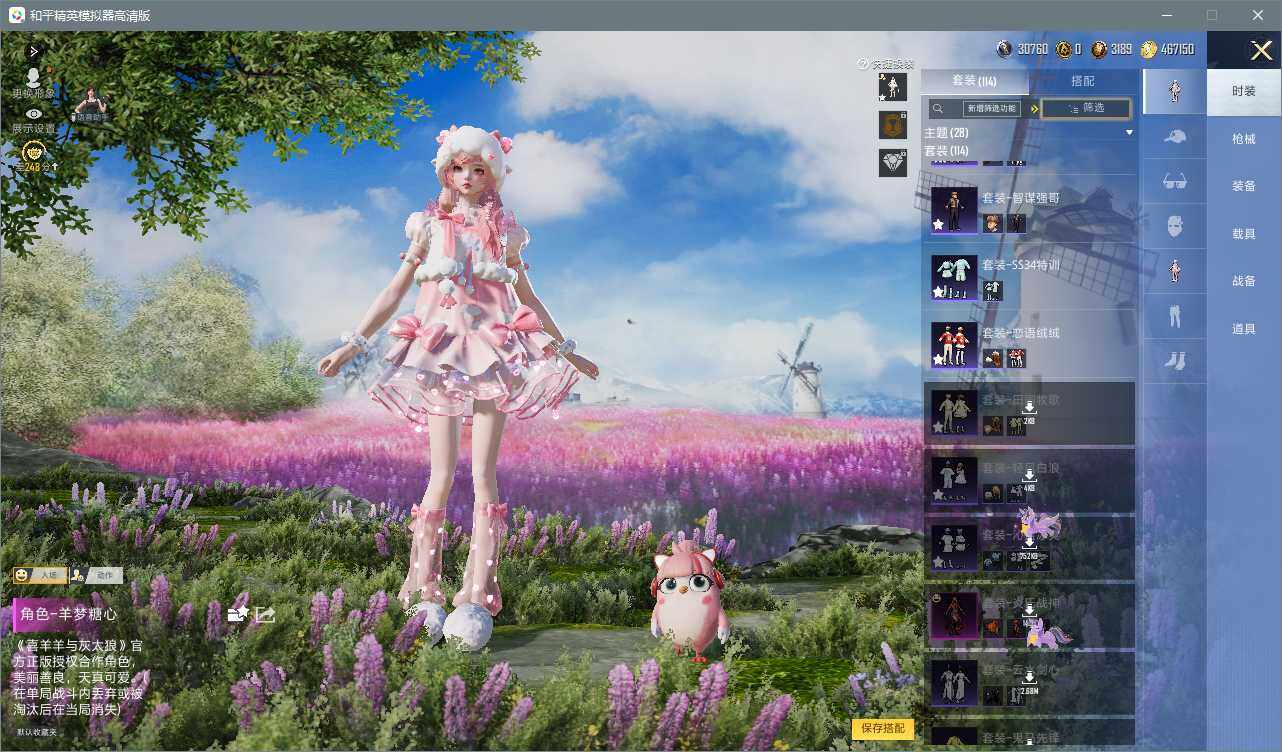Switch to the 动作 action toggle
Viewport: 1282px width, 752px height.
click(x=96, y=575)
